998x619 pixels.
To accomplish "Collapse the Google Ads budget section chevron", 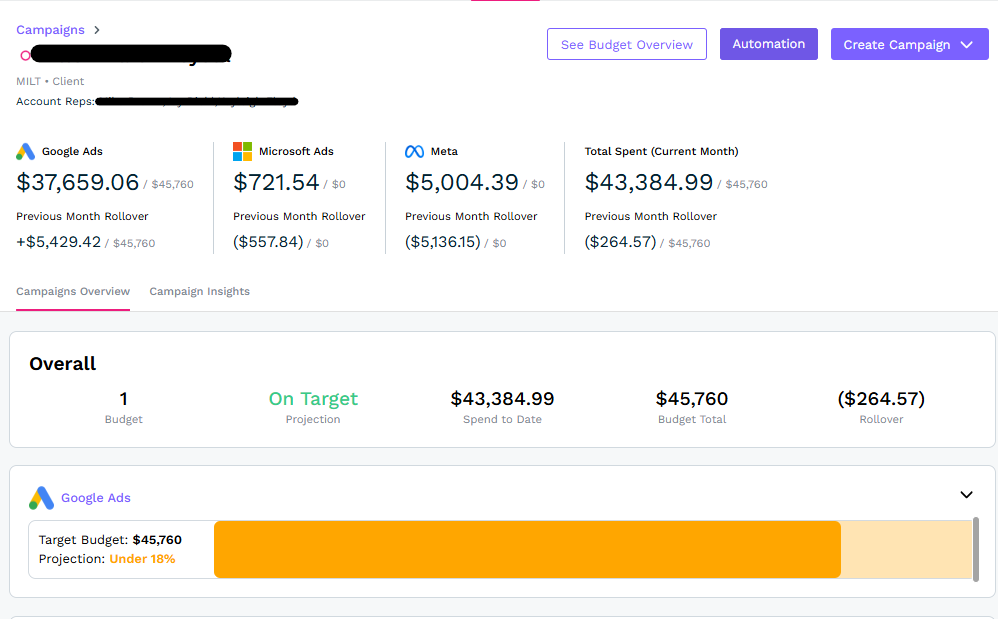I will click(x=966, y=494).
